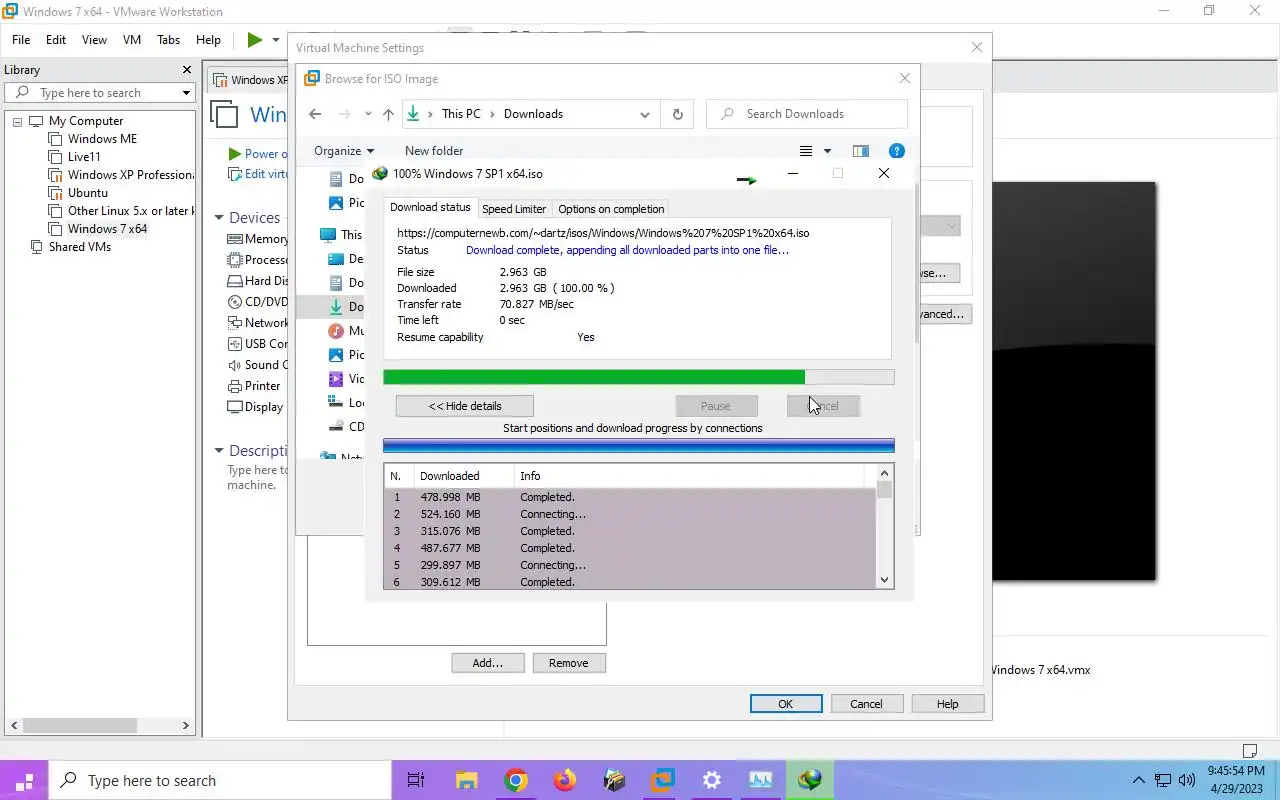
Task: Click the Network adapter device icon
Action: [235, 323]
